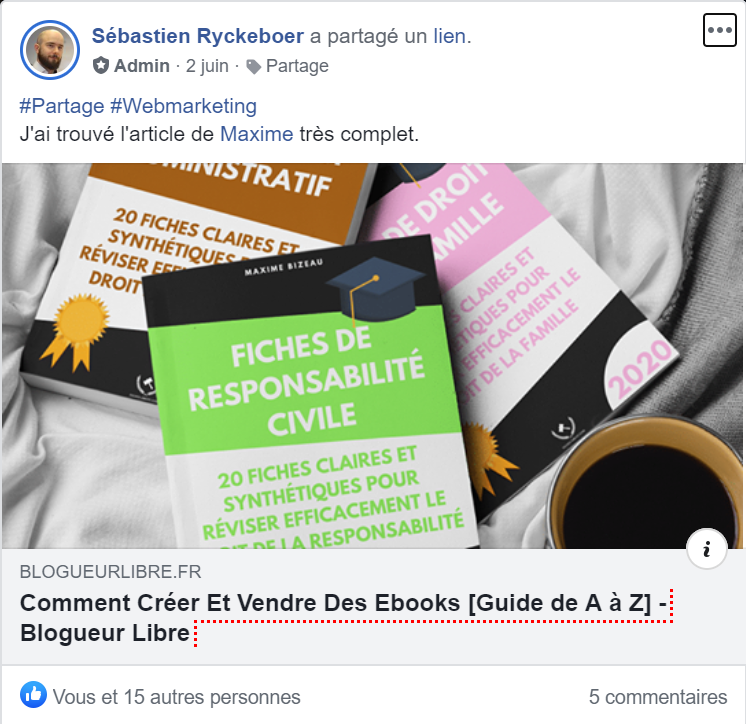Click the #Webmarketing hashtag

(x=183, y=106)
